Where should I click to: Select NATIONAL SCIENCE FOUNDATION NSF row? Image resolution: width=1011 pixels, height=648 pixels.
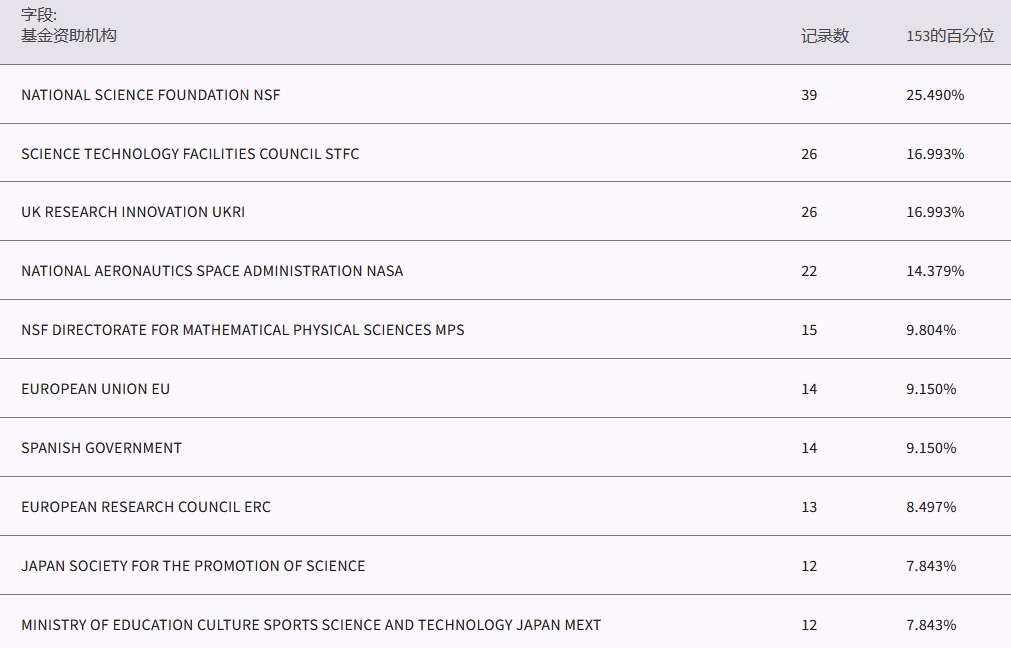coord(151,95)
